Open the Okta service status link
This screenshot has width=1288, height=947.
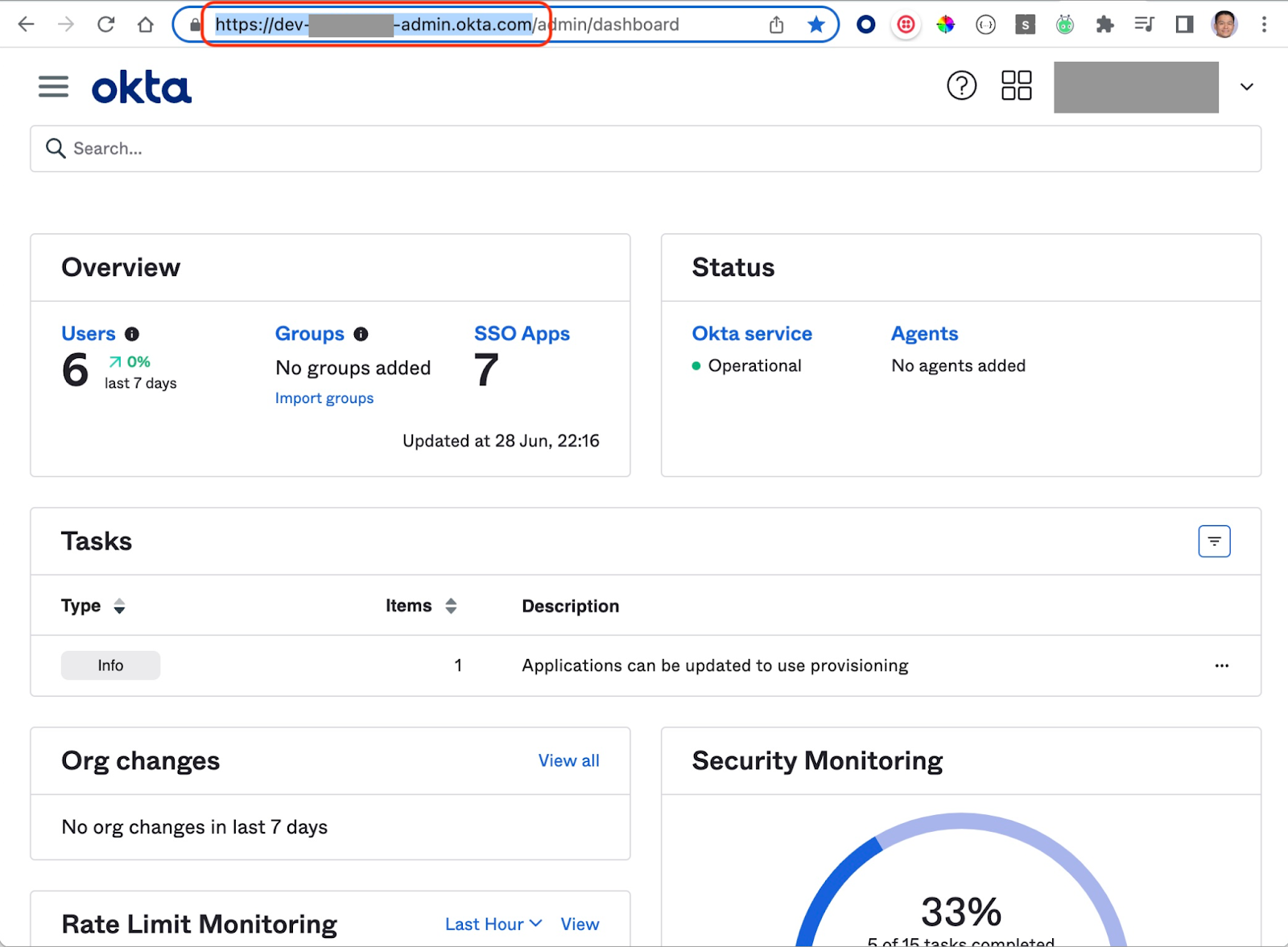click(x=752, y=334)
